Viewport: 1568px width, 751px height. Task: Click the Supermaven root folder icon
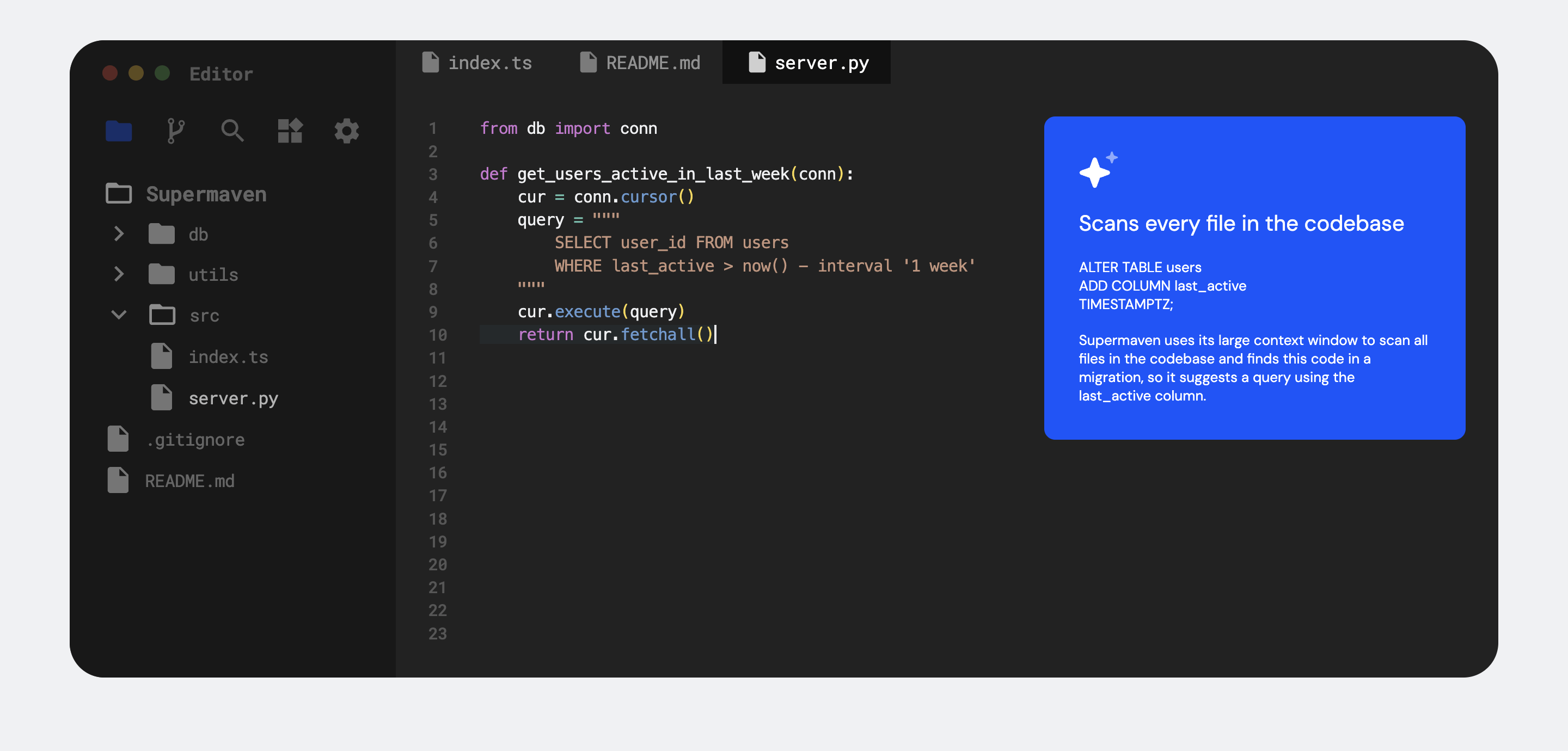click(x=119, y=194)
